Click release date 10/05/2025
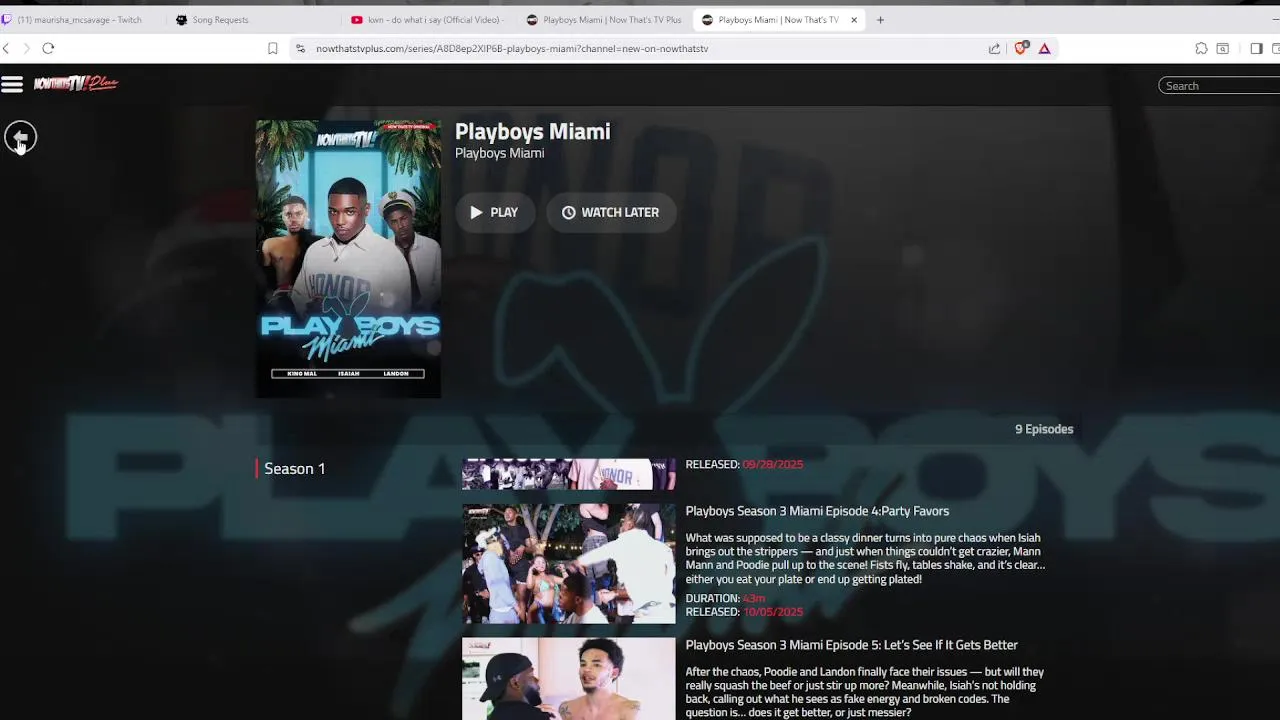Image resolution: width=1280 pixels, height=720 pixels. [773, 612]
